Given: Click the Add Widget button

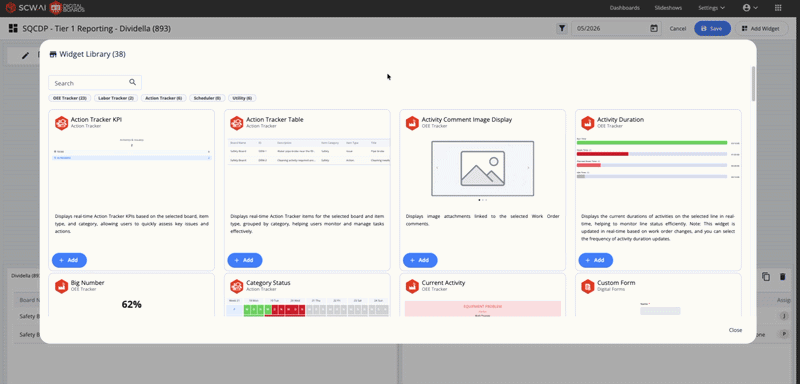Looking at the screenshot, I should (x=761, y=29).
